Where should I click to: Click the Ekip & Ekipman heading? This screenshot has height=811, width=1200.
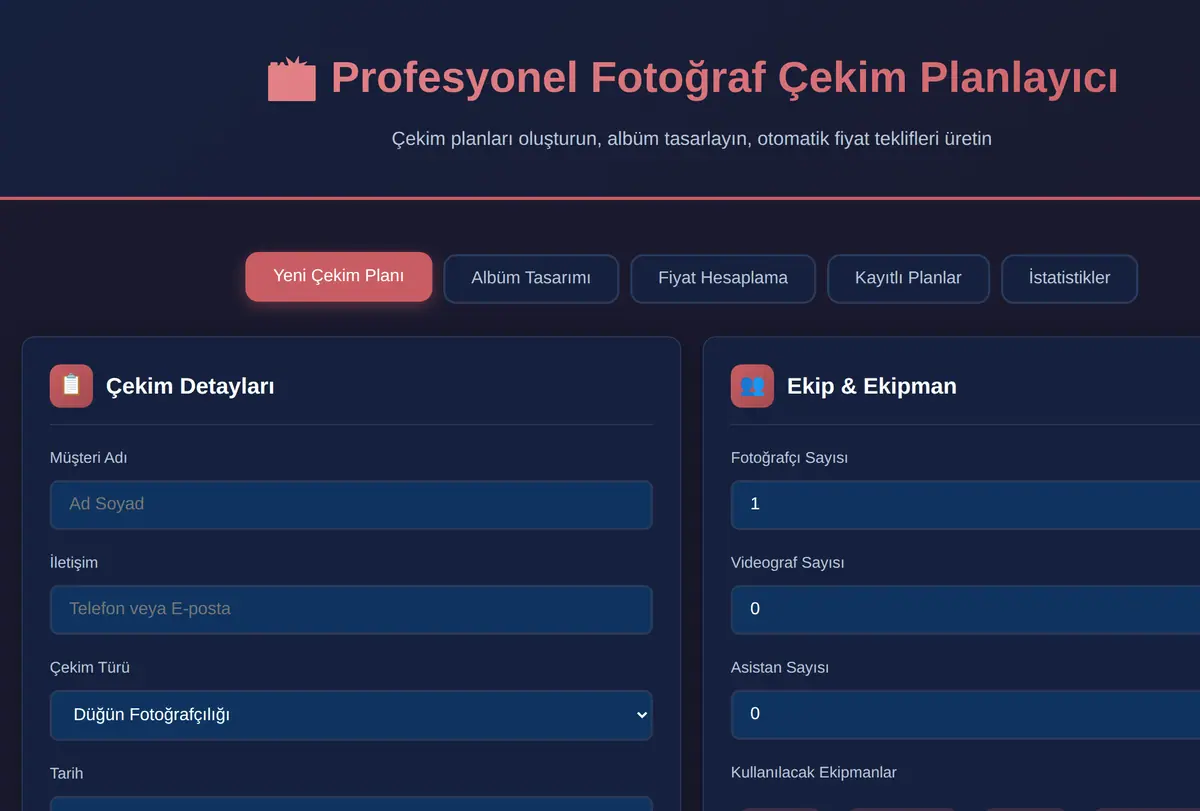pos(872,386)
